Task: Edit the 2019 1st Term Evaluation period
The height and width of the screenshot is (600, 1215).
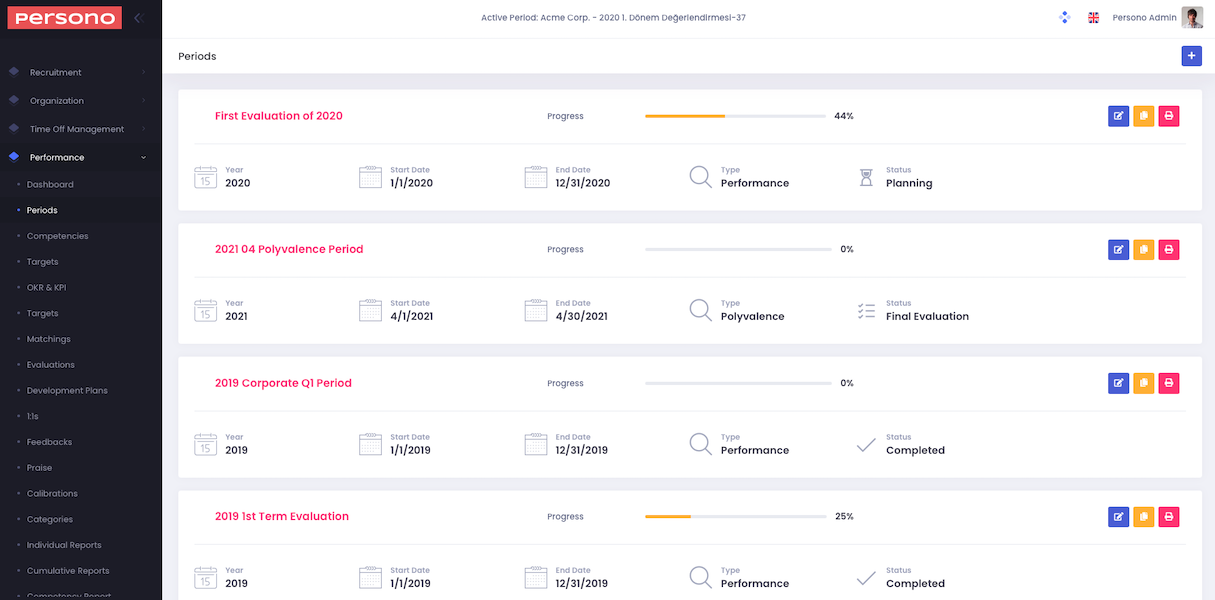Action: (x=1118, y=516)
